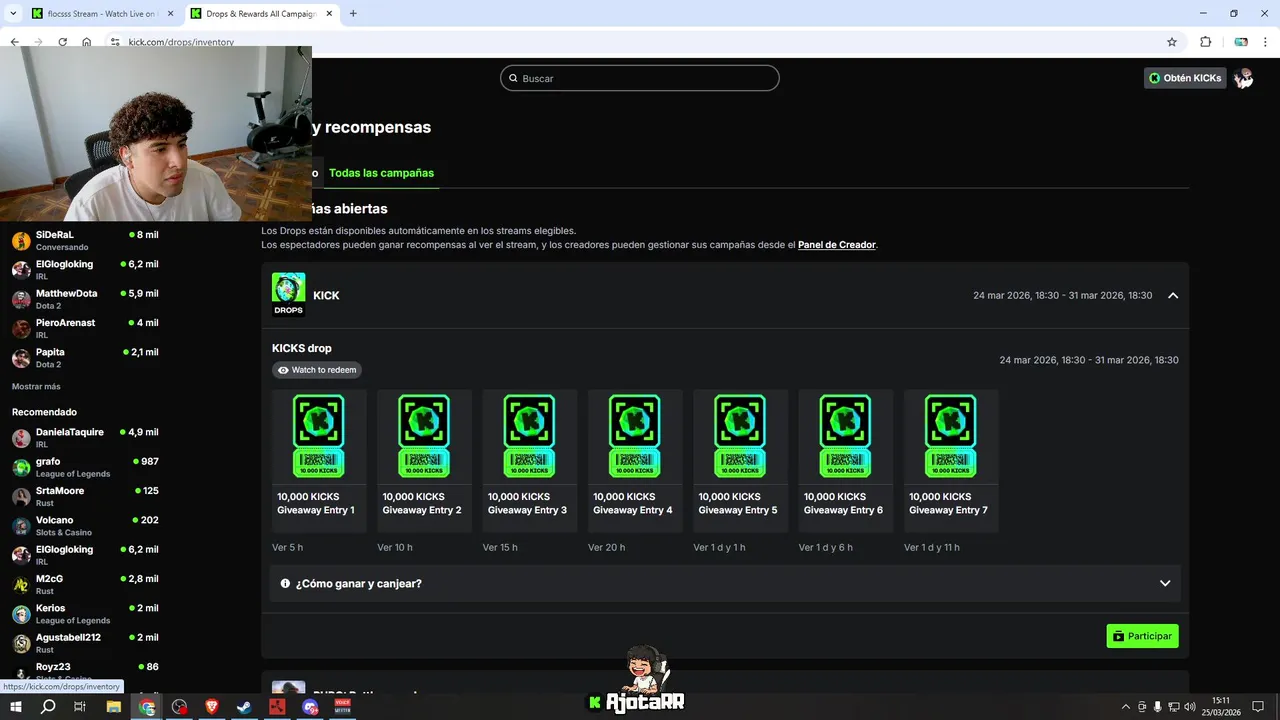1280x720 pixels.
Task: Open the Giveaway Entry 2 reward card
Action: (x=424, y=460)
